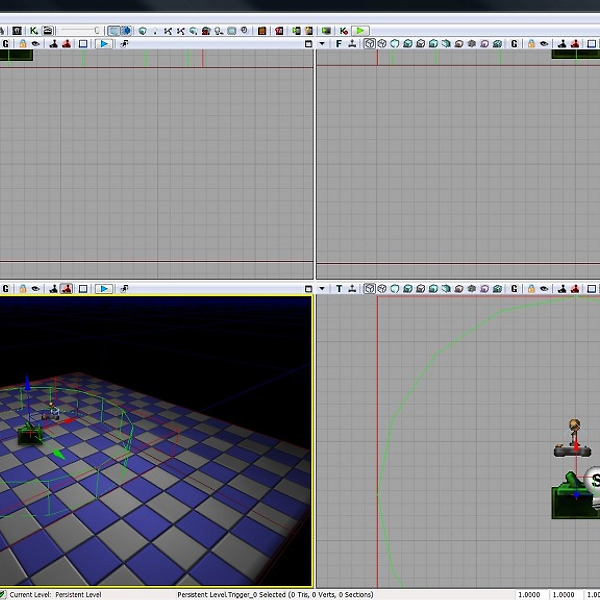Toggle Game View (G) in the Front viewport
The image size is (600, 600).
coord(515,44)
